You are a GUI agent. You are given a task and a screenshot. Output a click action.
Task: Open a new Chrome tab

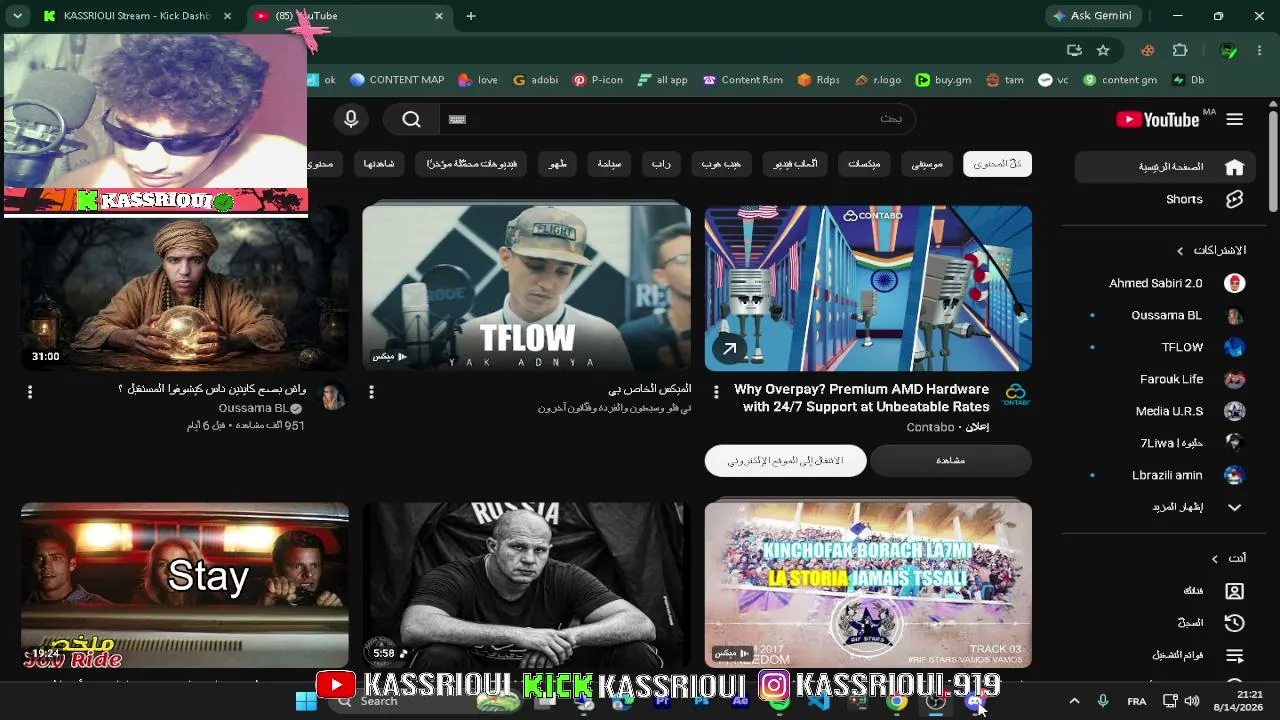(471, 16)
